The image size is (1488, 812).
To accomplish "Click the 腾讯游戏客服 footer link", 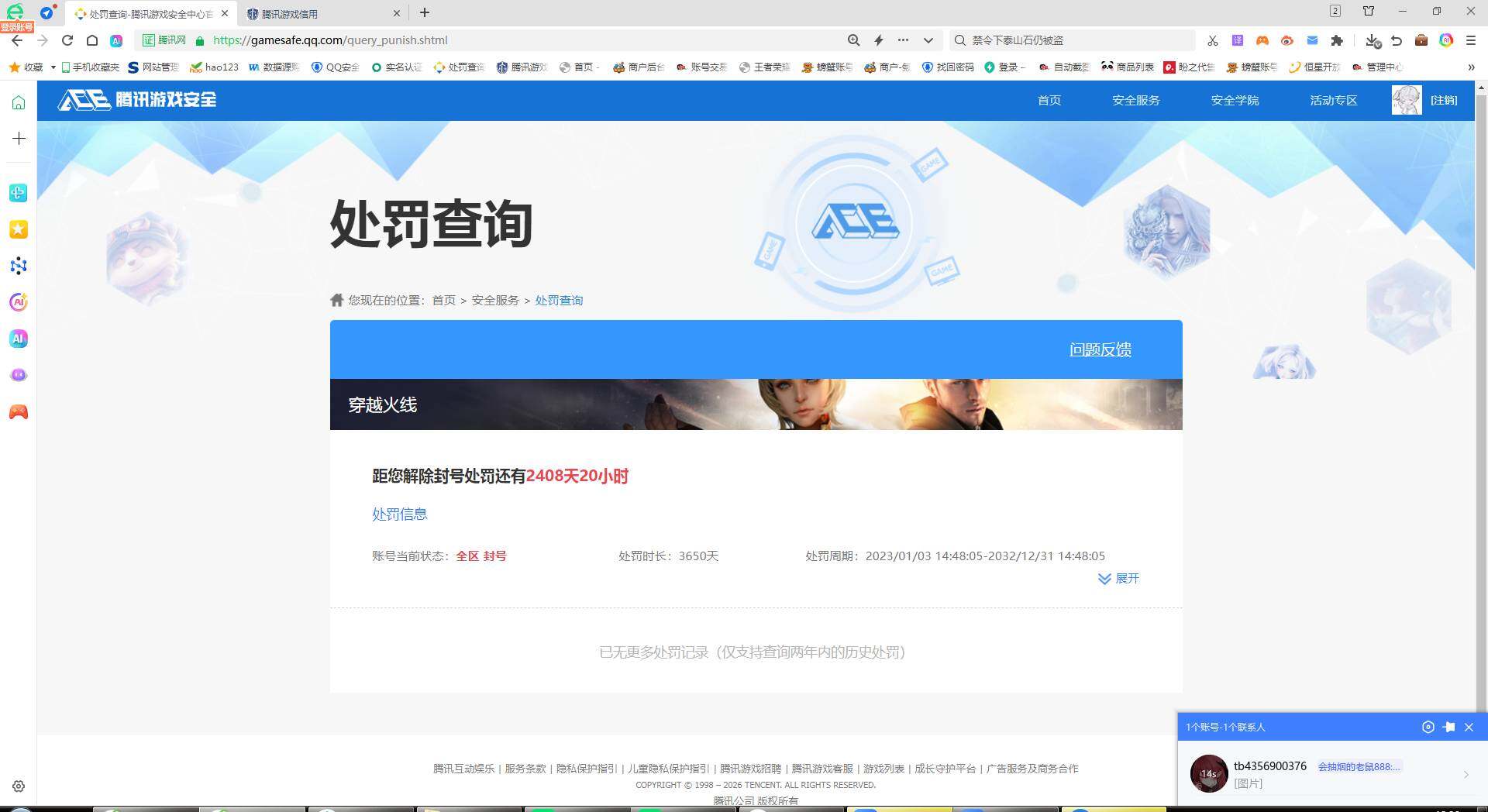I will click(x=822, y=769).
